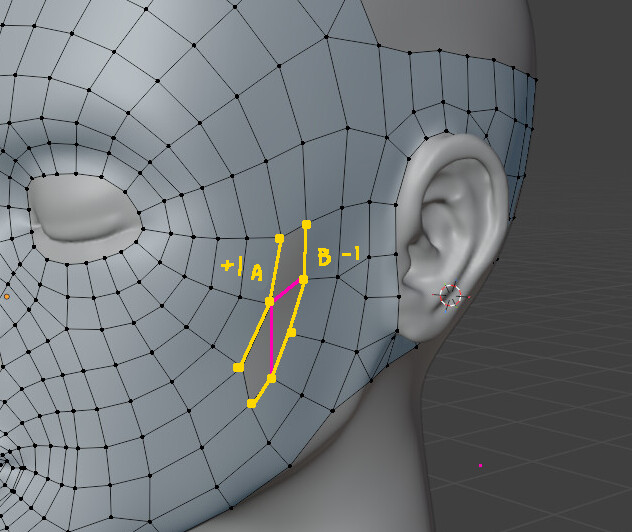Click the 3D cursor beside the earlobe
This screenshot has width=632, height=532.
click(450, 296)
